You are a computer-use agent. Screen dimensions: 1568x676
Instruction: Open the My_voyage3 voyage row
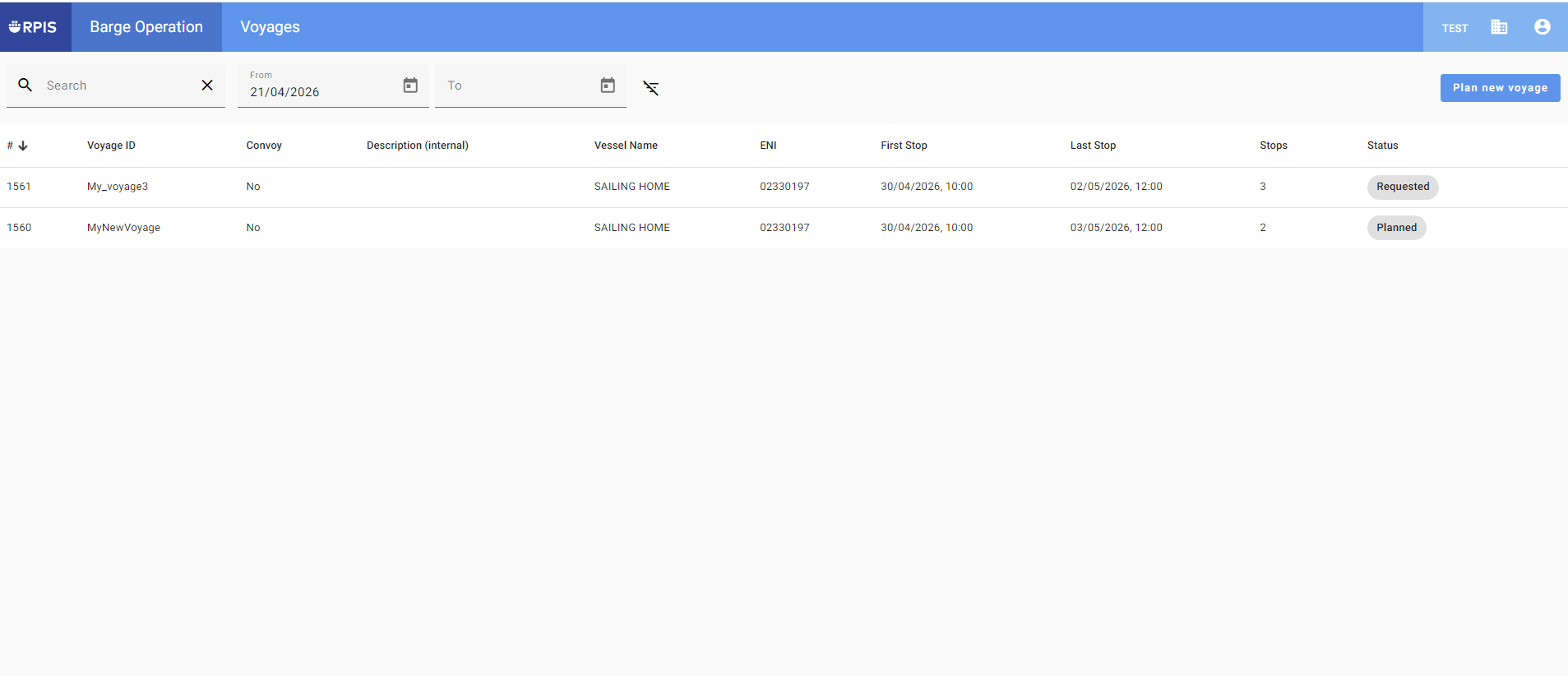click(x=118, y=187)
